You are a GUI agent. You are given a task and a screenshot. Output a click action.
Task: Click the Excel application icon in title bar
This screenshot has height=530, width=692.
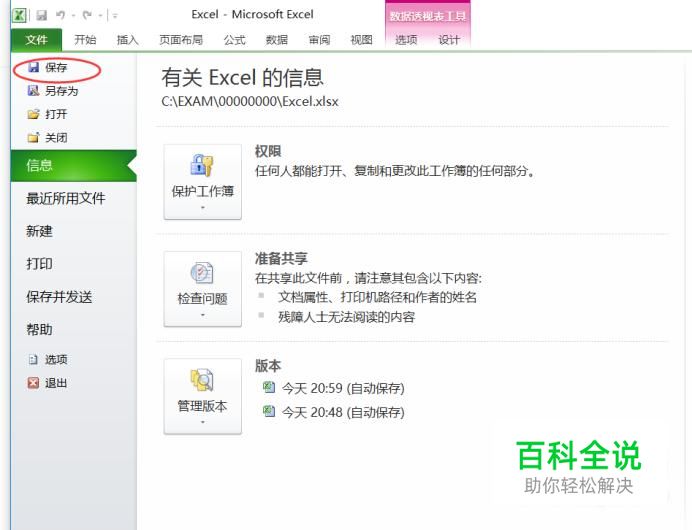pyautogui.click(x=19, y=15)
